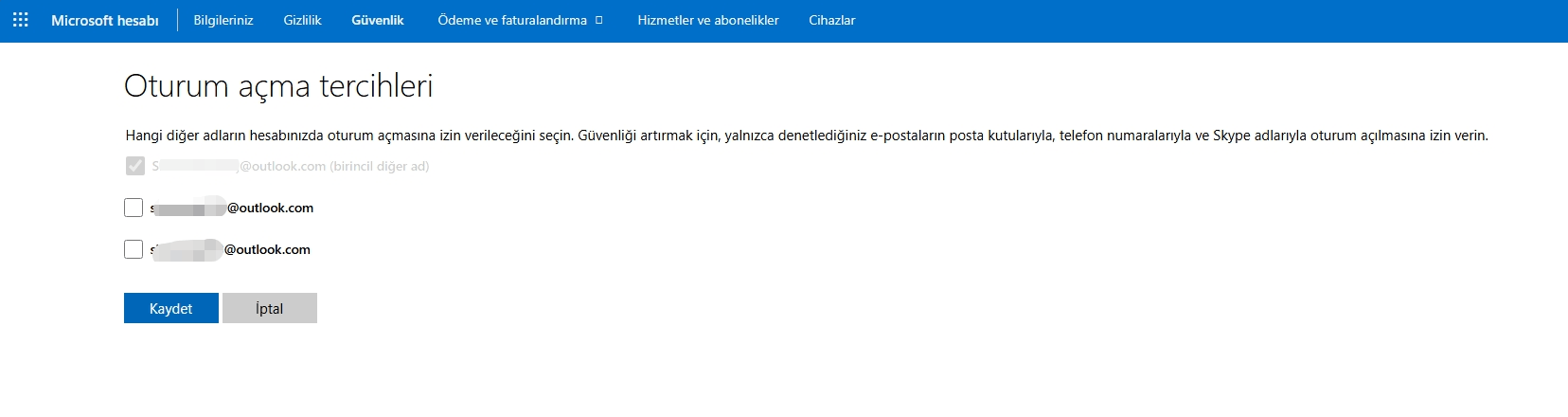This screenshot has height=417, width=1568.
Task: Click the greyed-out birincil diğer ad checkbox
Action: pyautogui.click(x=135, y=166)
